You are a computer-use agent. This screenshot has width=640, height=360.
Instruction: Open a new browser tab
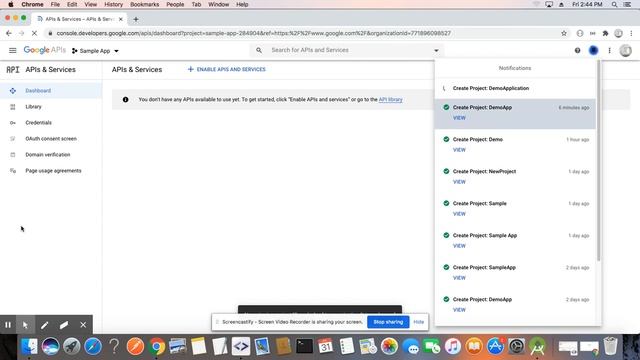[136, 19]
